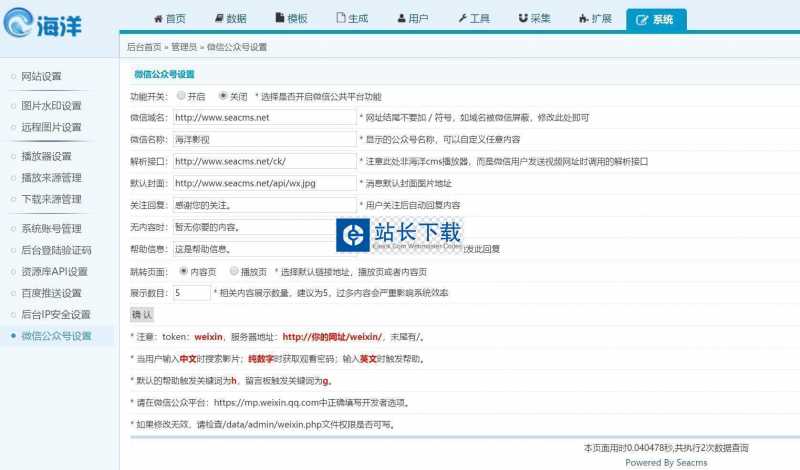800x470 pixels.
Task: Select the 关闭 function switch radio
Action: [x=223, y=96]
